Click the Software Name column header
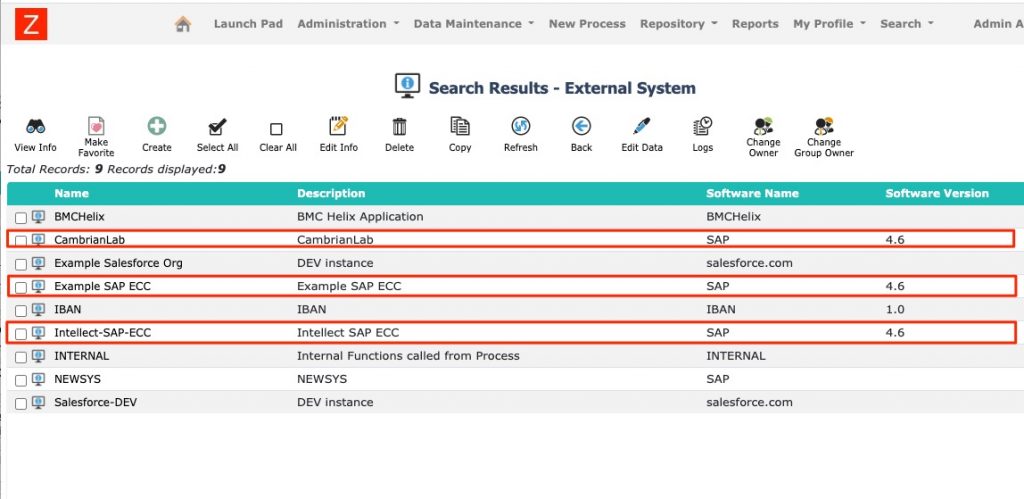The image size is (1024, 499). [x=752, y=193]
